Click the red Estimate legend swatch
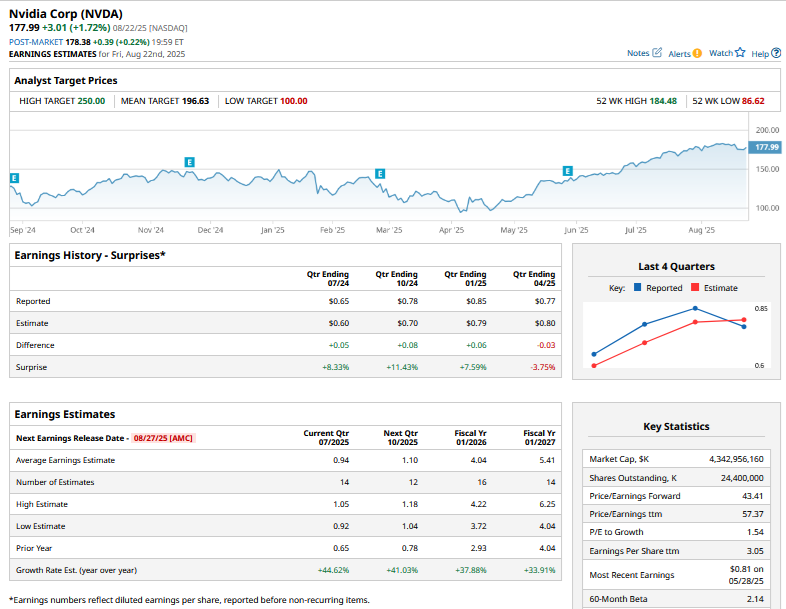This screenshot has width=786, height=609. (x=695, y=287)
